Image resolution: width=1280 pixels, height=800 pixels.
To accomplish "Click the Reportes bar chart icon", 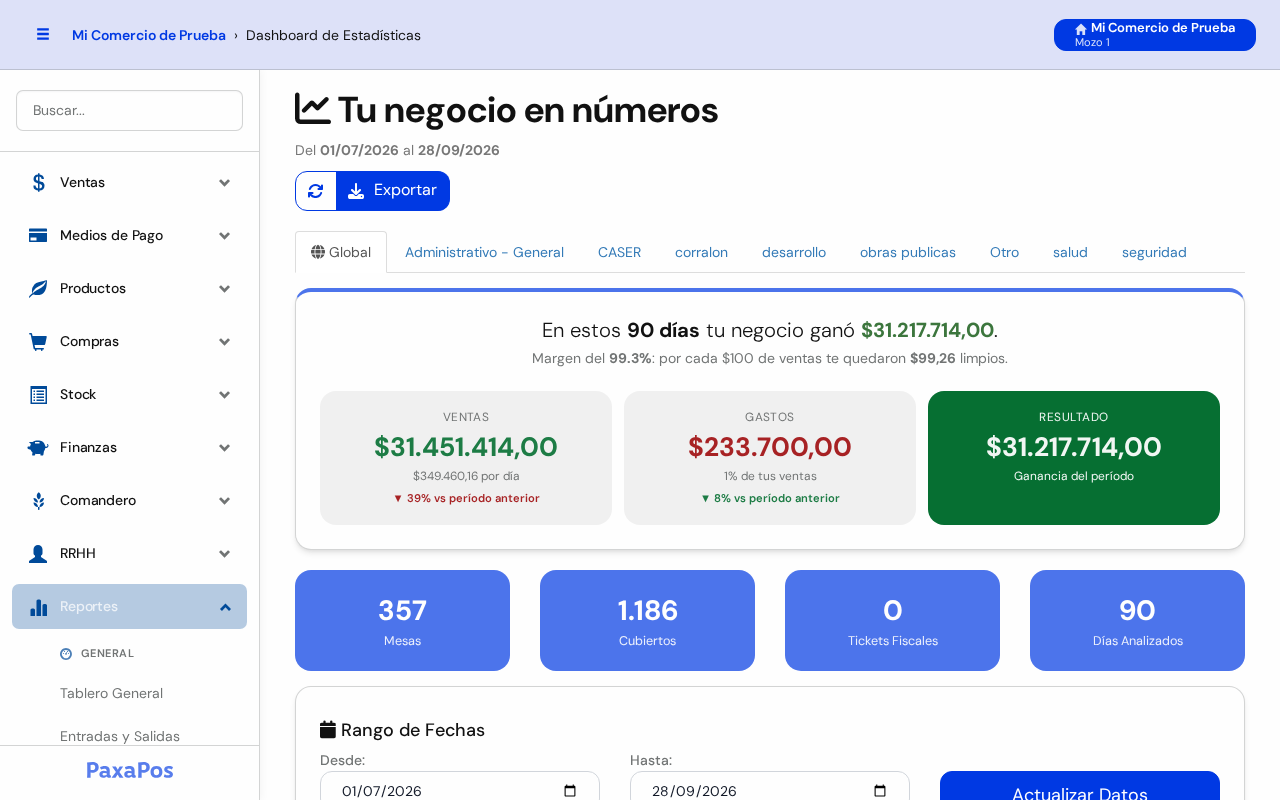I will click(x=38, y=607).
